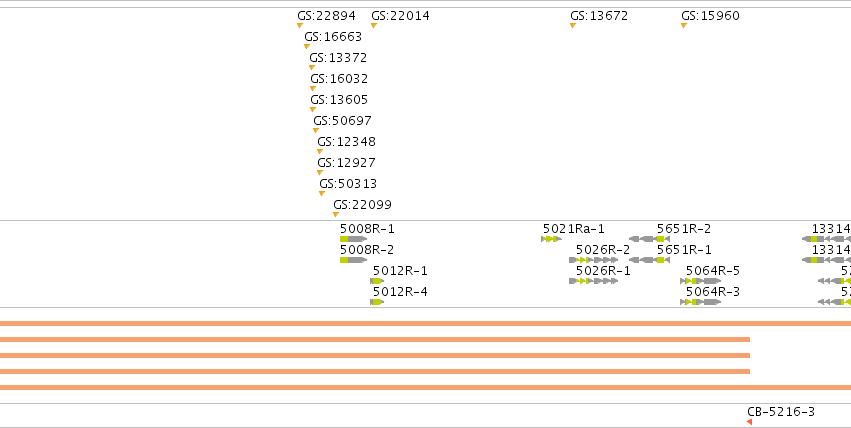Select the GS:22014 insertion marker

373,25
